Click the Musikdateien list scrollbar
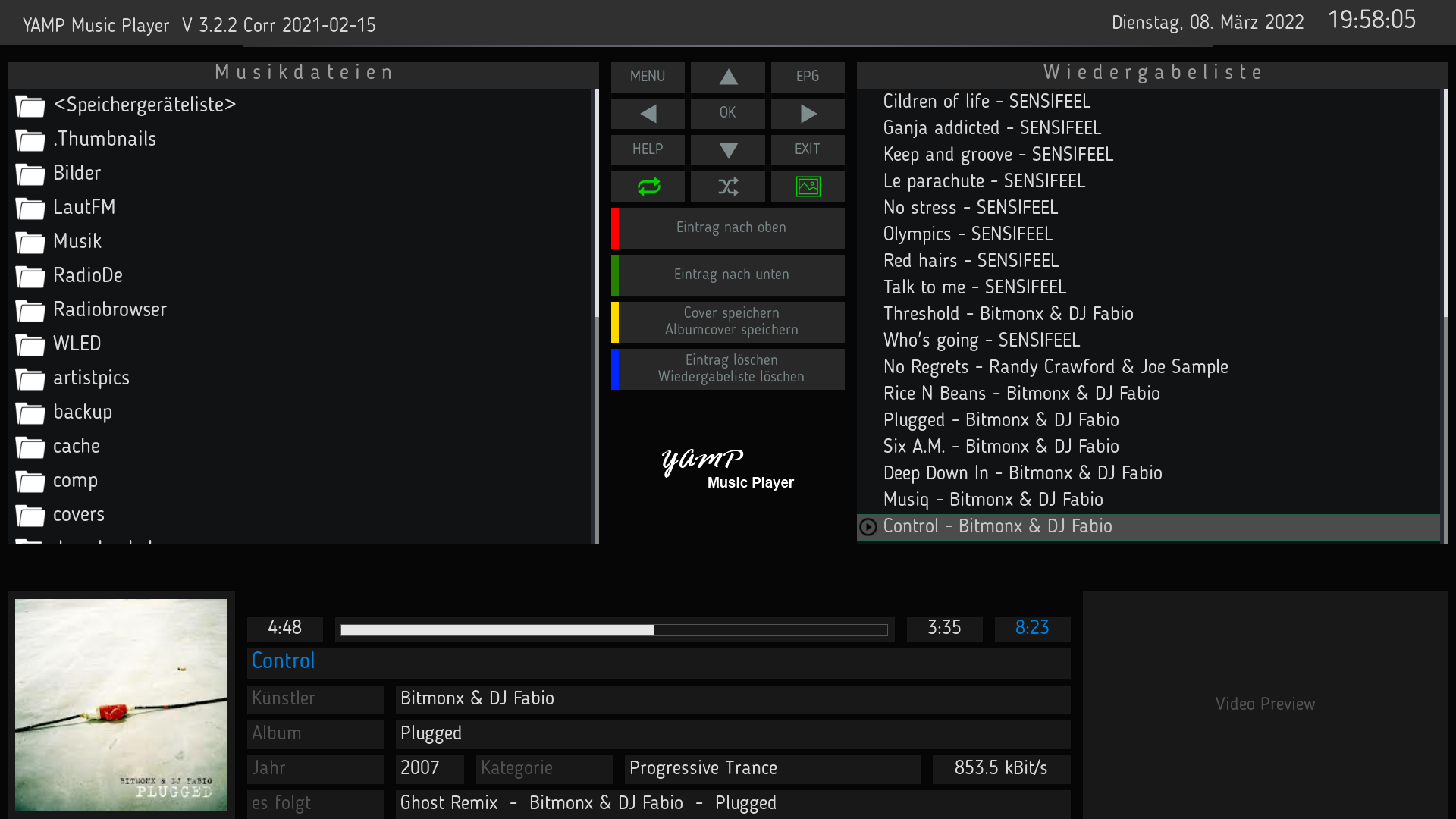This screenshot has width=1456, height=819. click(x=596, y=316)
